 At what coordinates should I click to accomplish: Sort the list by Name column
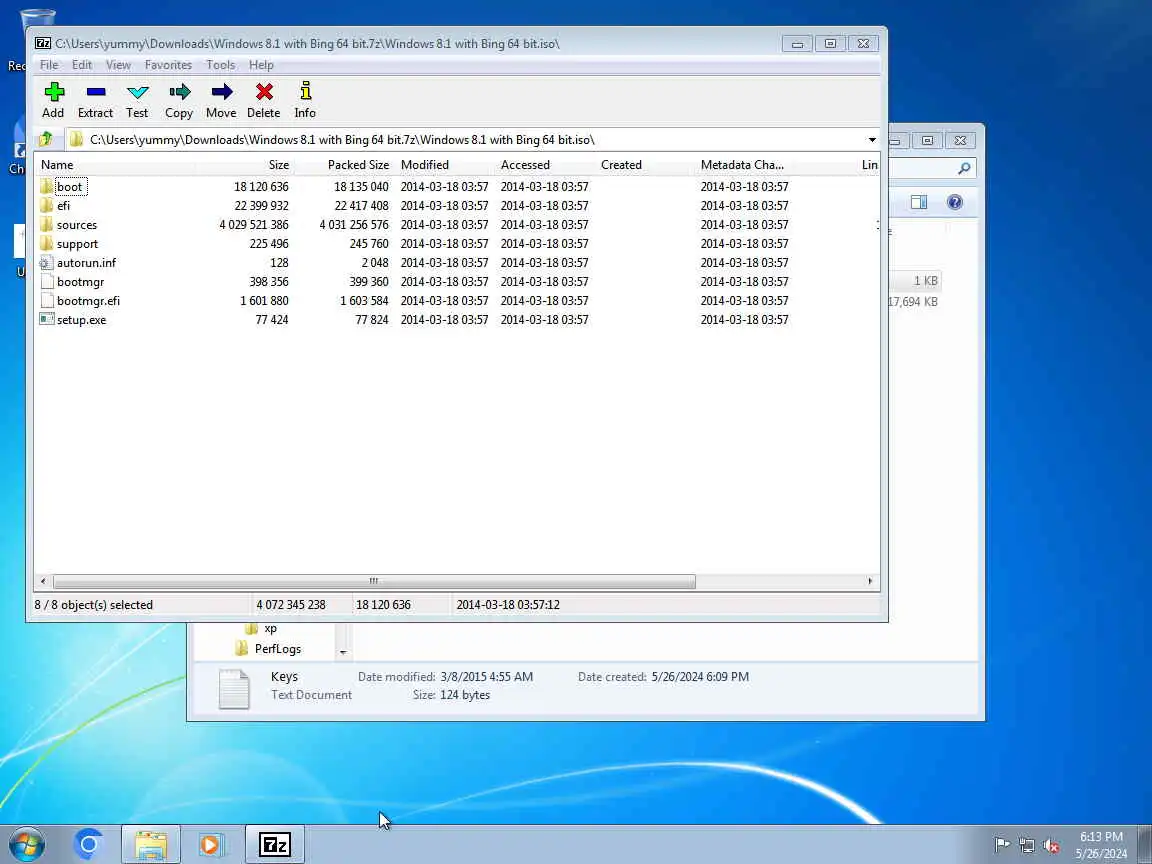point(116,165)
